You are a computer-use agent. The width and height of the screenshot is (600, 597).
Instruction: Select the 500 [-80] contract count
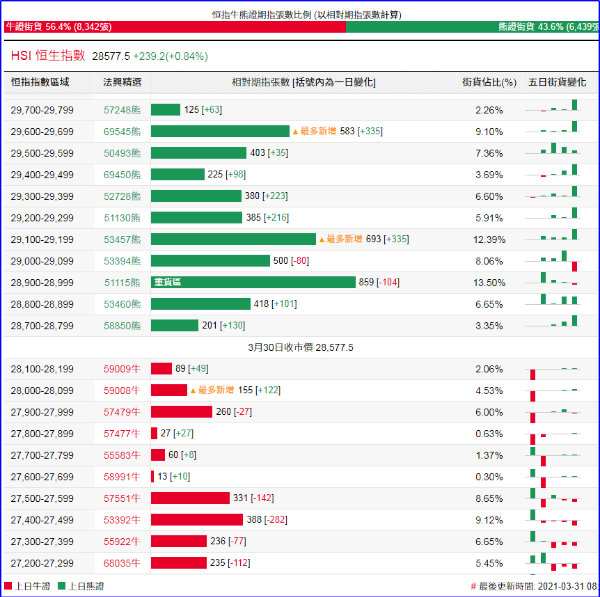[291, 261]
